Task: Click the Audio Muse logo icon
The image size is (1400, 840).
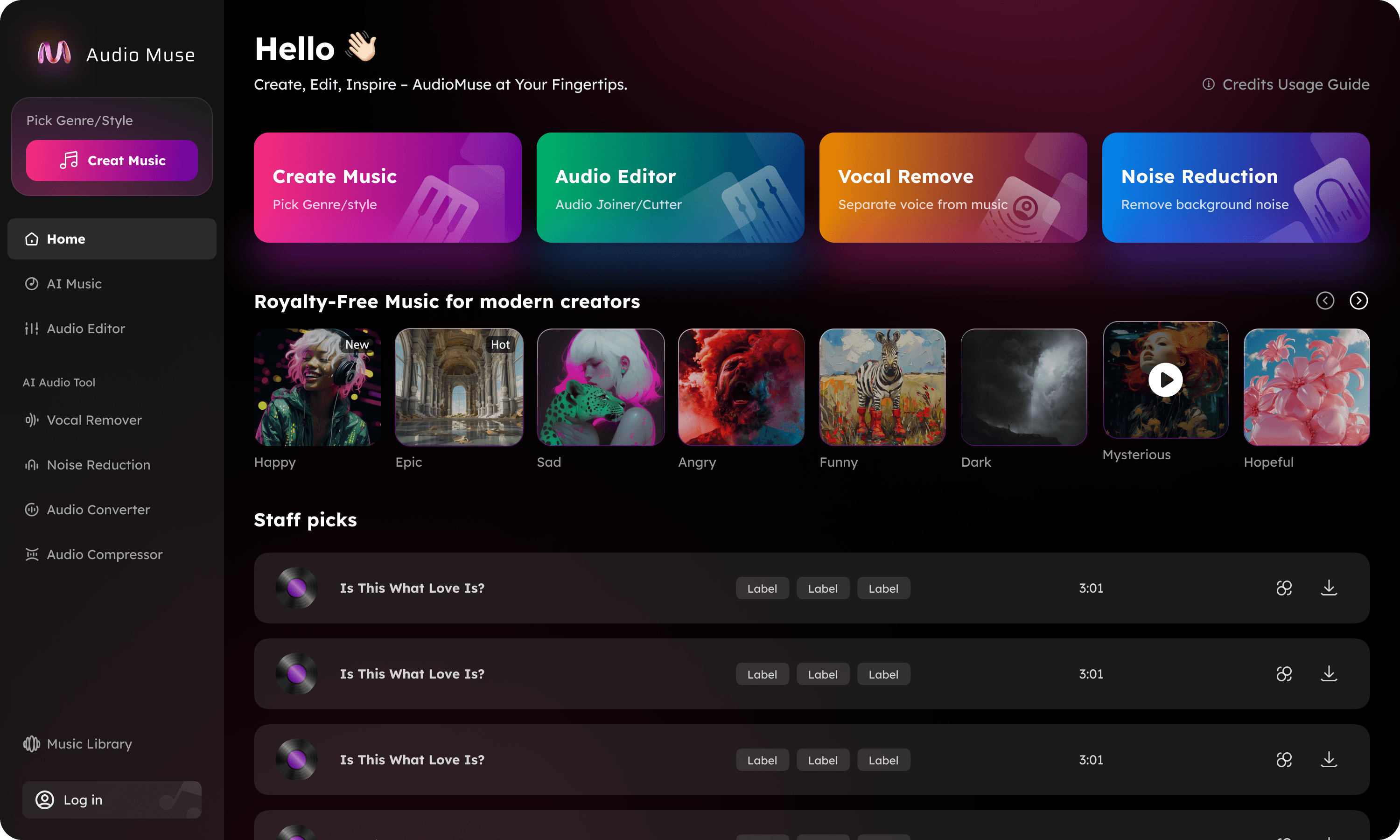Action: click(x=54, y=54)
